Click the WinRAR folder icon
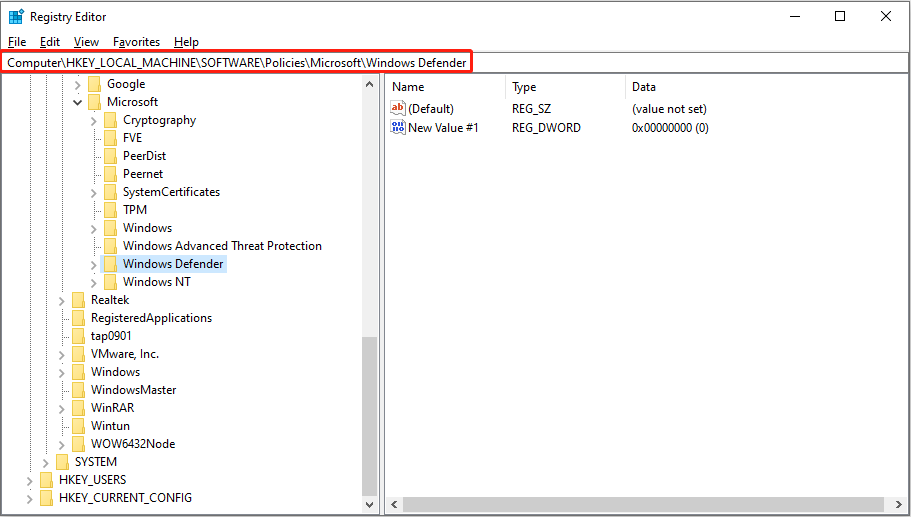911x517 pixels. 79,408
